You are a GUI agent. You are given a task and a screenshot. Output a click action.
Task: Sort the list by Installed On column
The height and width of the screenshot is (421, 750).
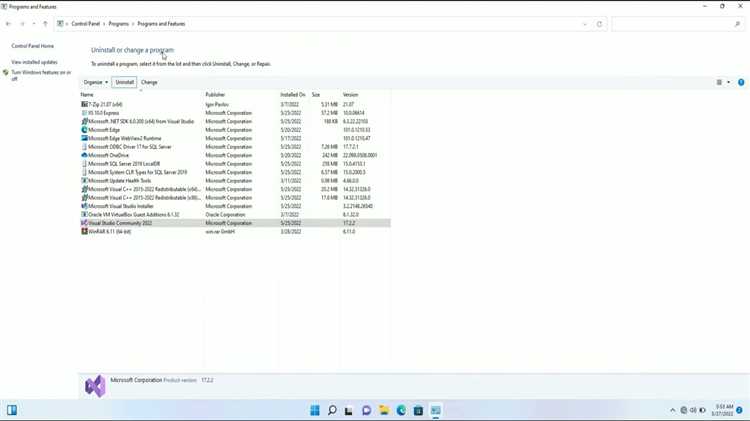tap(293, 95)
